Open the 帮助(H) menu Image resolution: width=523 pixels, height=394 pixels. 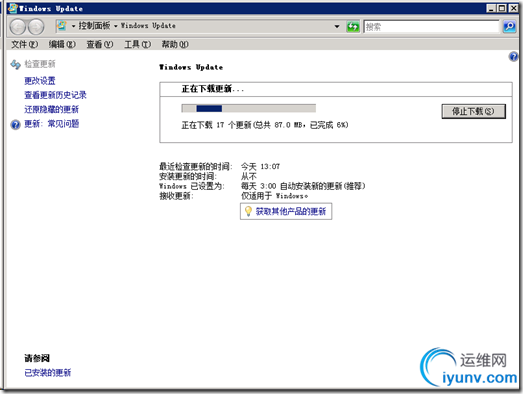(175, 44)
